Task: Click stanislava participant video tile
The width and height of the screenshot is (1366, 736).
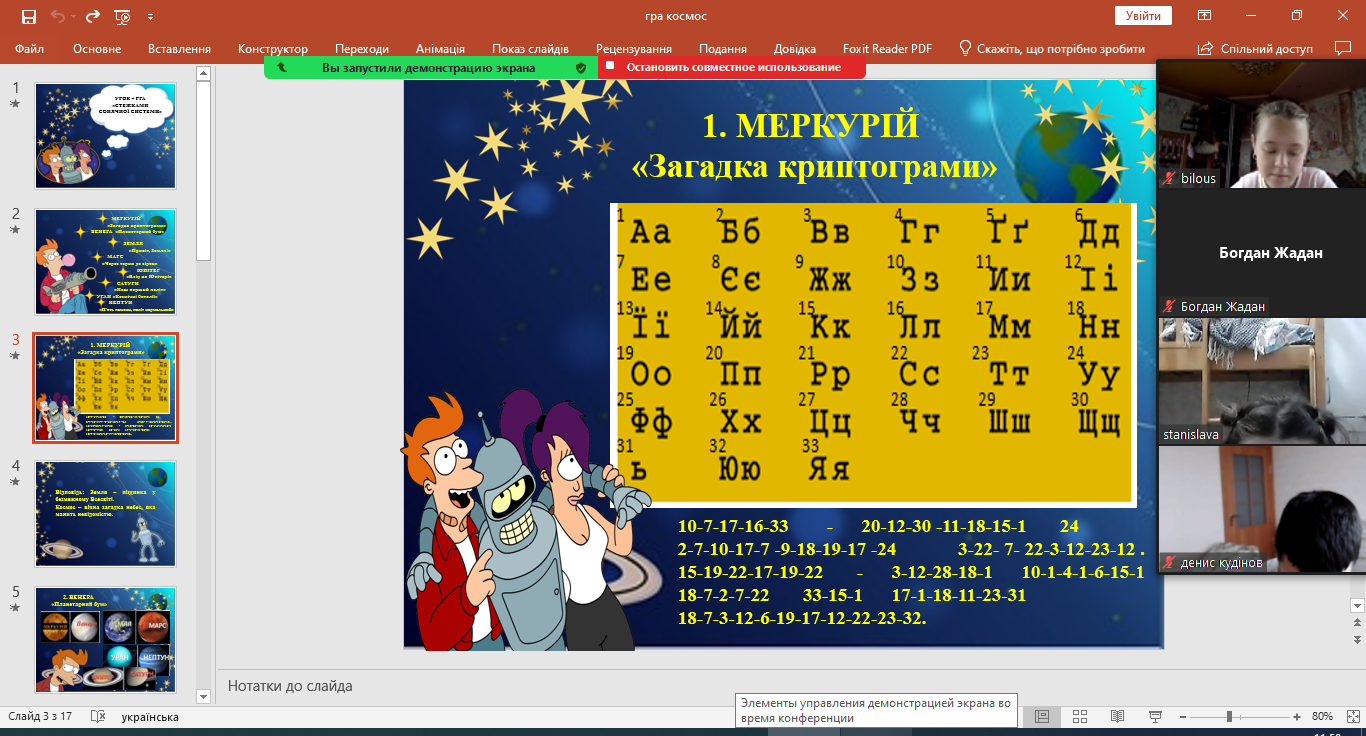Action: (x=1261, y=381)
